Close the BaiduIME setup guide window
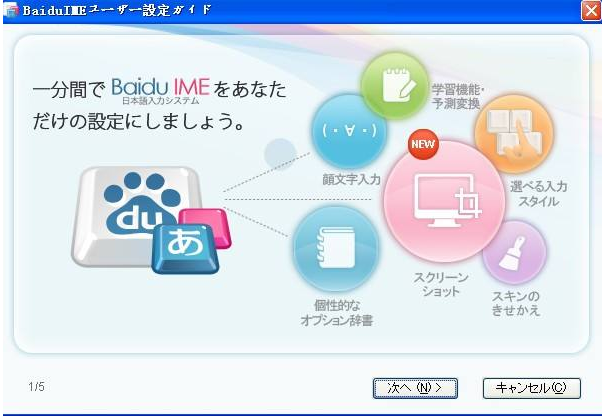This screenshot has height=417, width=602. [590, 10]
